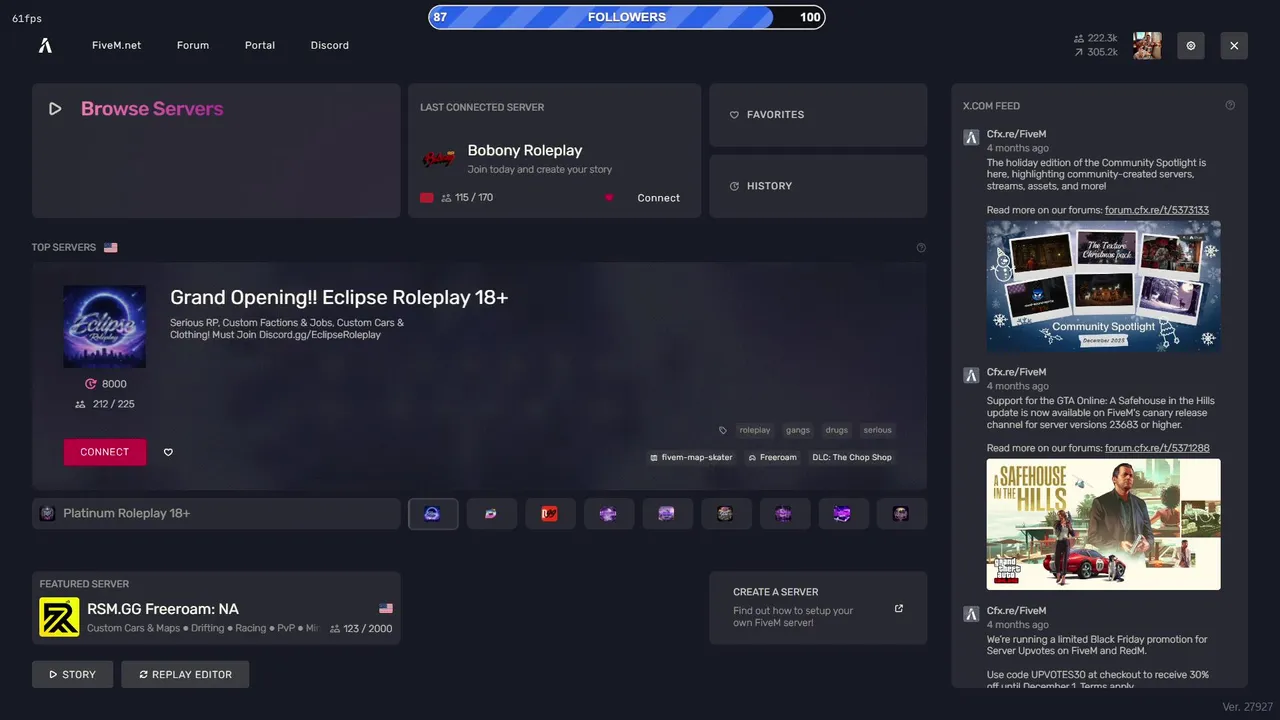This screenshot has height=720, width=1280.
Task: Click the DLC: The Chop Shop label
Action: tap(852, 458)
